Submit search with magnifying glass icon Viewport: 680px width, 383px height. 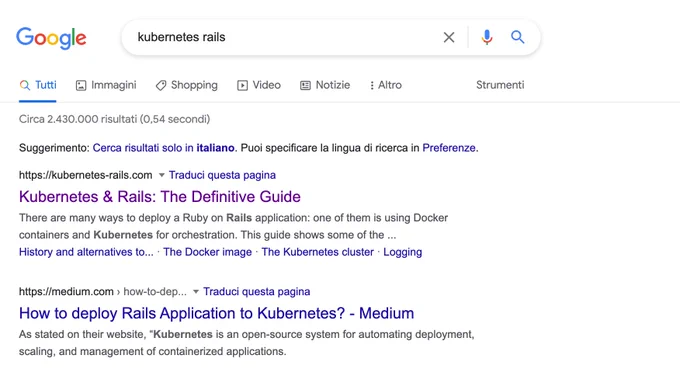(x=517, y=37)
